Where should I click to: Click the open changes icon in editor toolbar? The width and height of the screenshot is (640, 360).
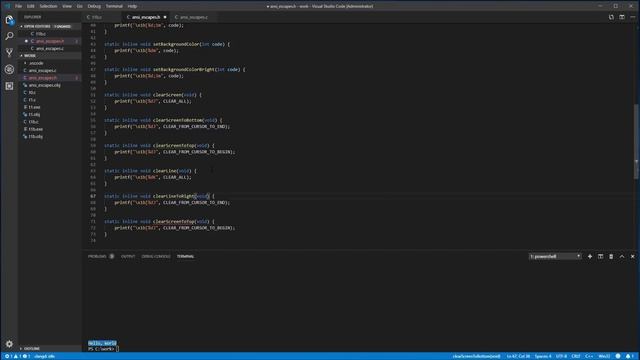coord(611,17)
